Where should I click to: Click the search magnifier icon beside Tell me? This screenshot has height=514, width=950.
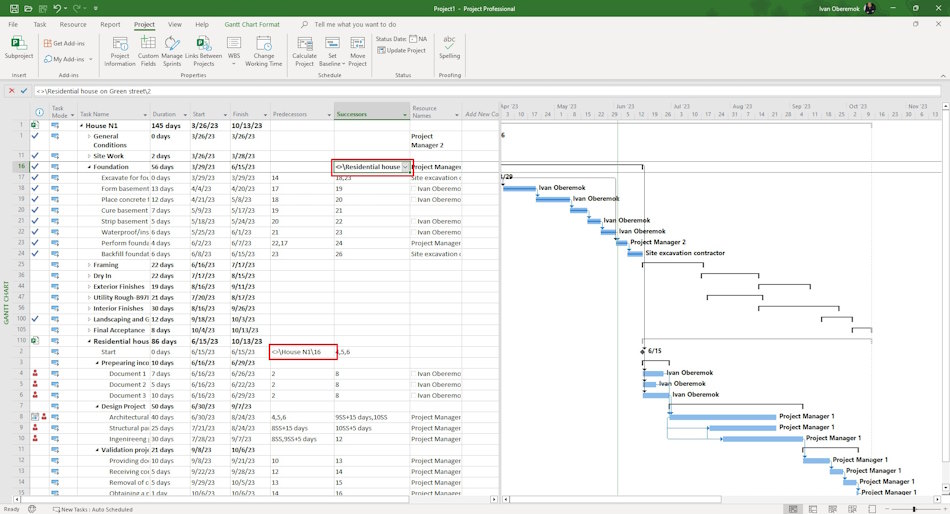coord(304,24)
